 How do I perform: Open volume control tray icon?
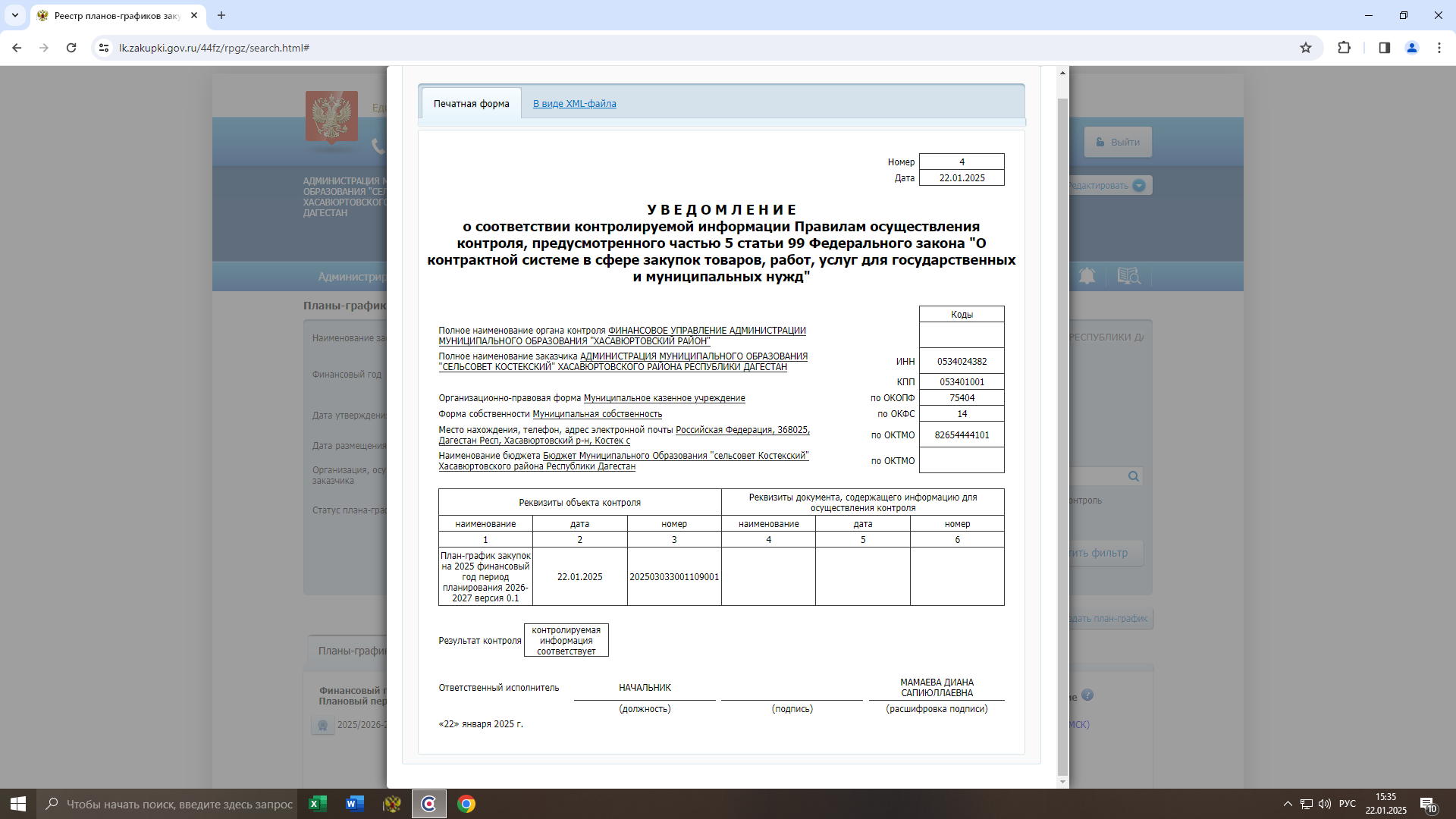click(x=1325, y=804)
